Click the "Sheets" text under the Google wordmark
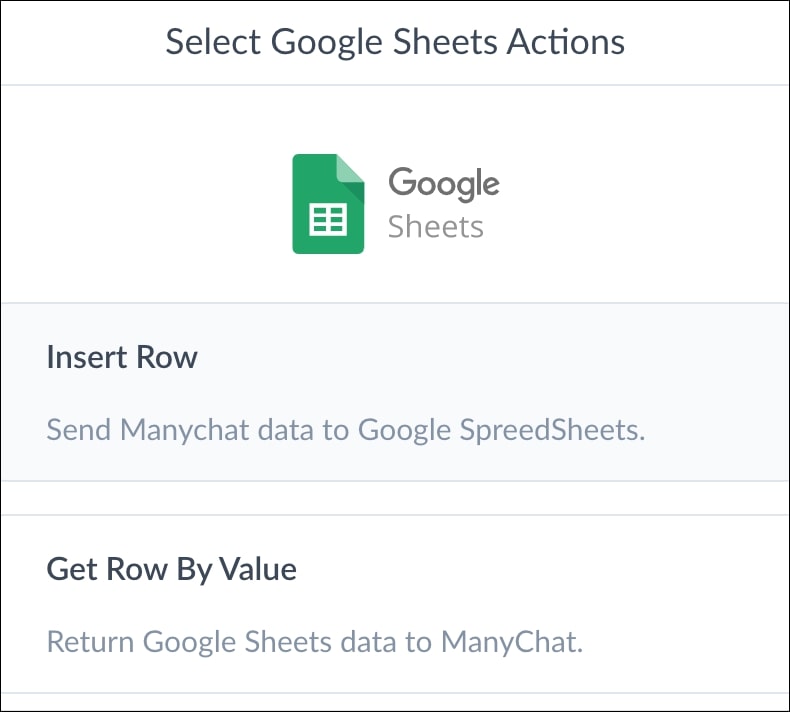This screenshot has width=790, height=712. [435, 227]
